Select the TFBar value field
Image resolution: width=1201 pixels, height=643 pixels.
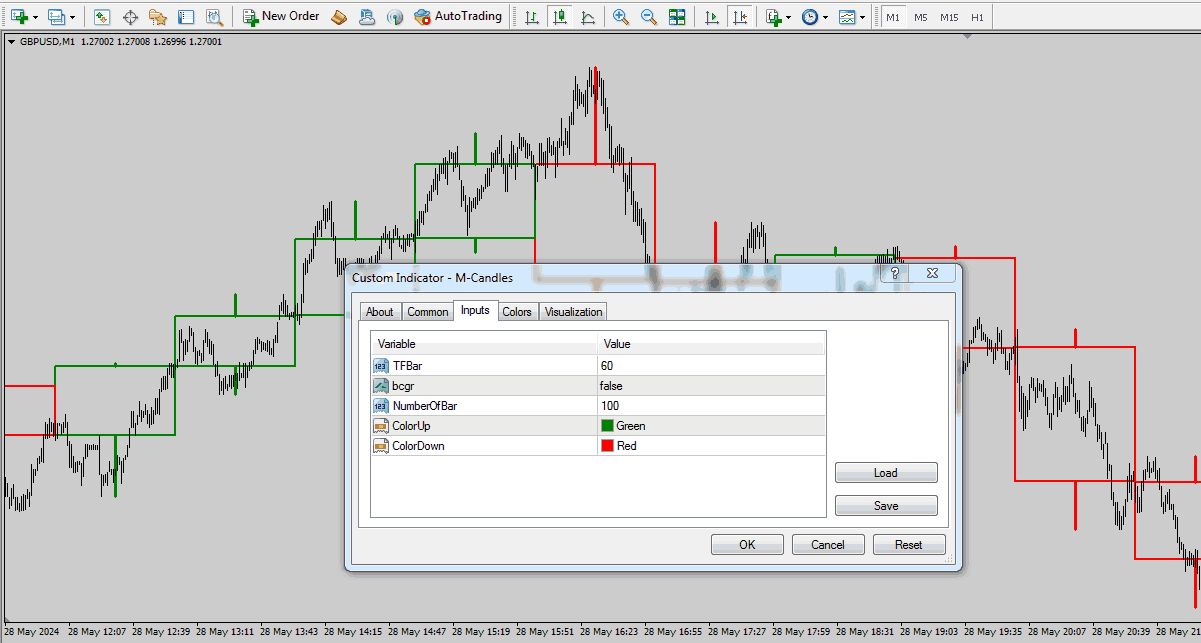(x=710, y=366)
